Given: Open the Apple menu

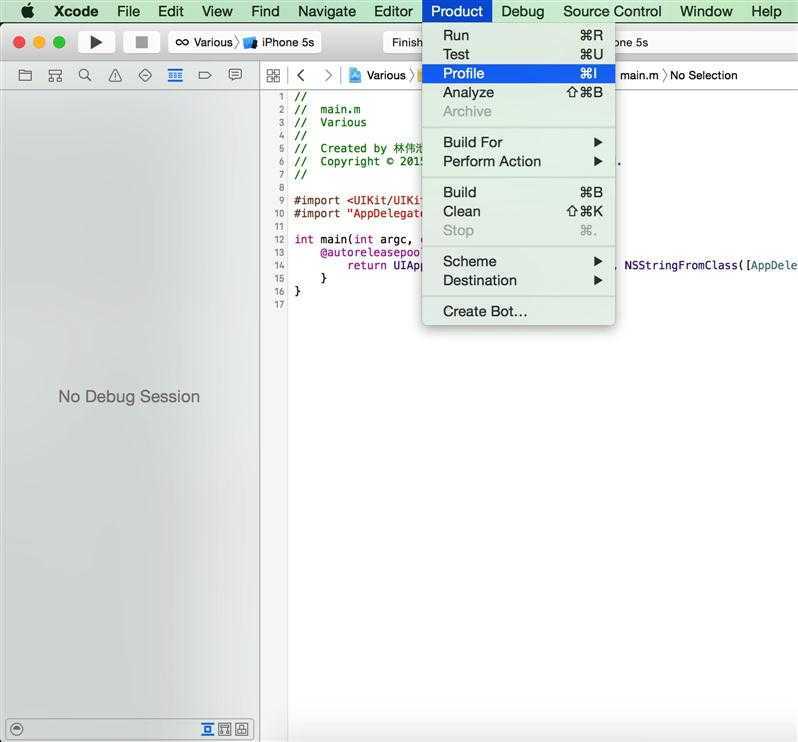Looking at the screenshot, I should pos(28,11).
